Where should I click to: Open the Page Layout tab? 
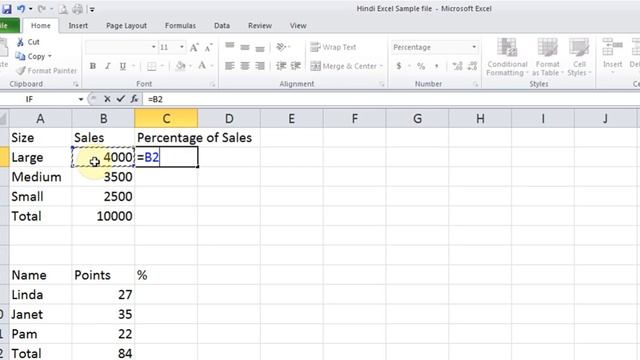(126, 25)
